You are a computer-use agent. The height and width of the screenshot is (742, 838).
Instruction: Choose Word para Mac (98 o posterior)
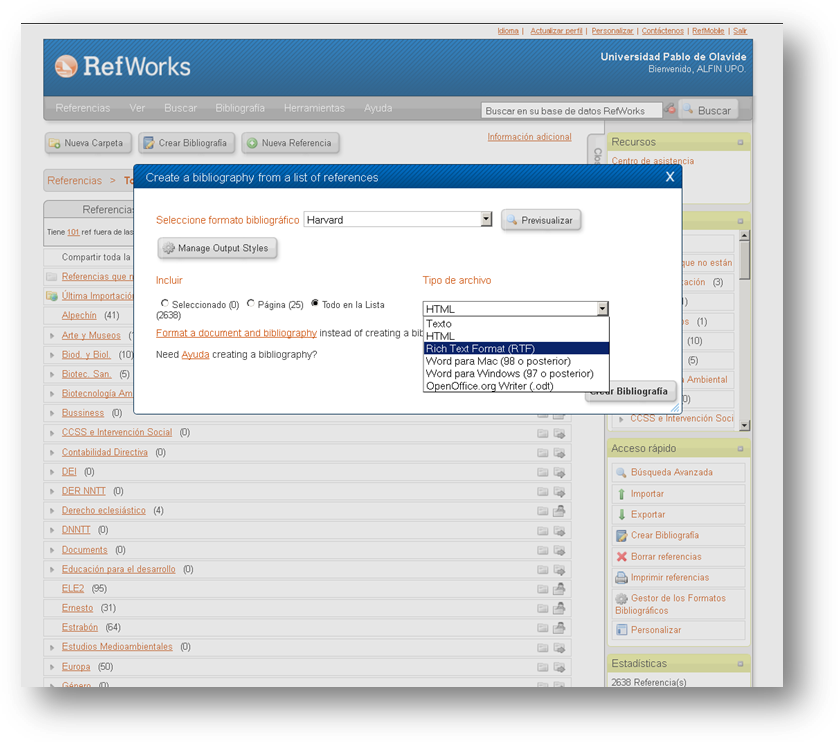(516, 361)
